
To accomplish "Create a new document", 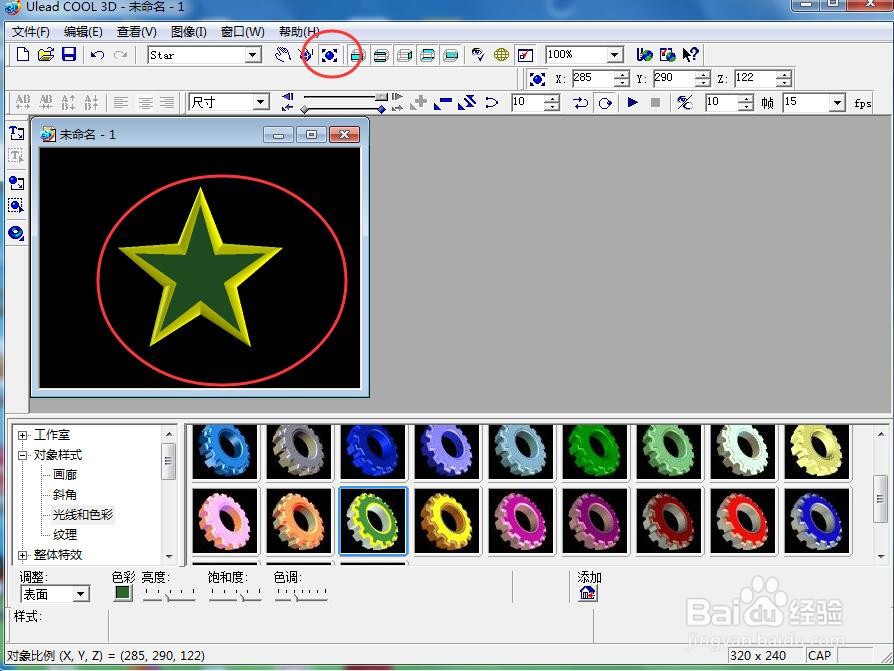I will coord(23,55).
